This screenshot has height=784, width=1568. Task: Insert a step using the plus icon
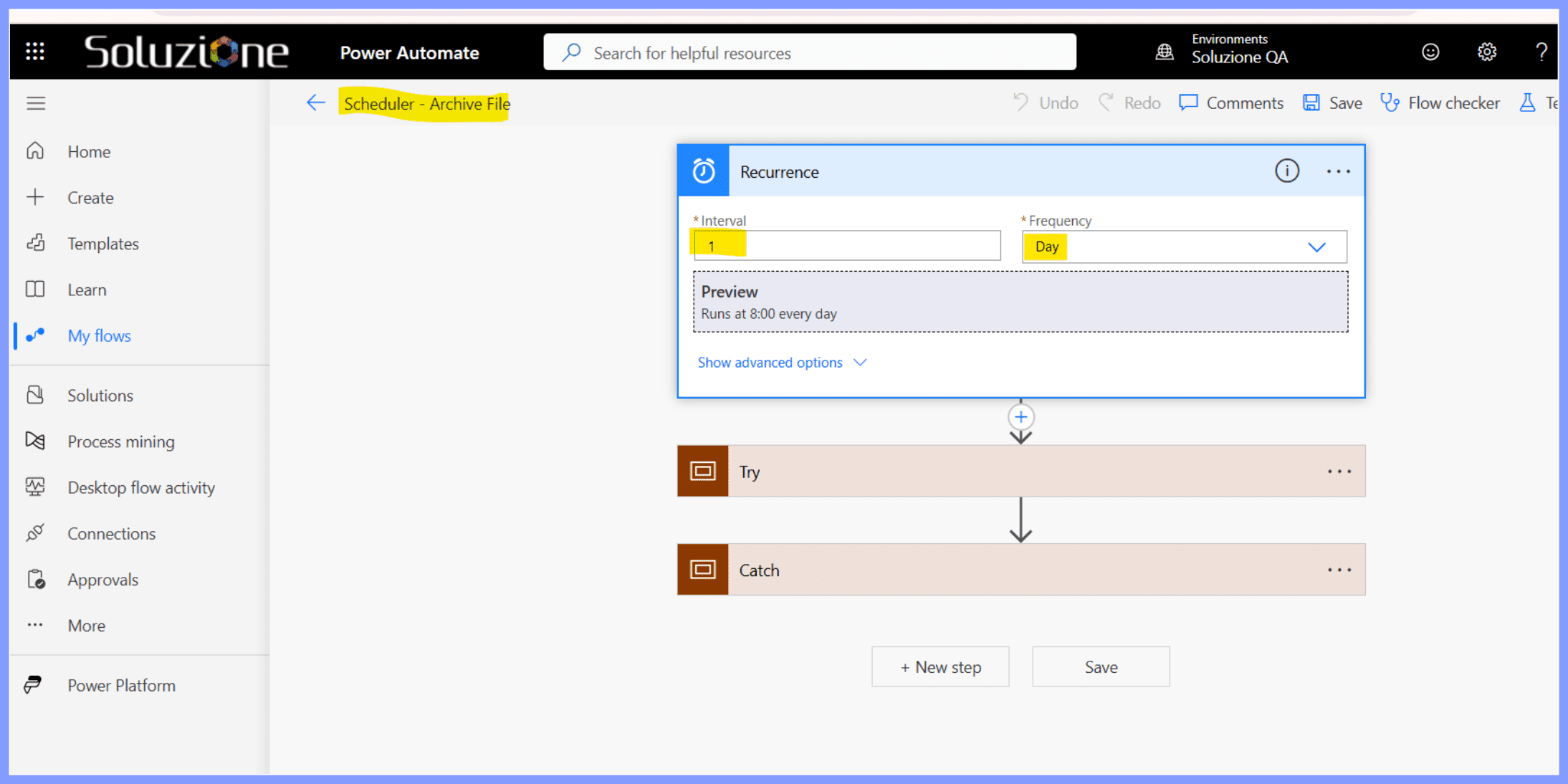click(1020, 416)
